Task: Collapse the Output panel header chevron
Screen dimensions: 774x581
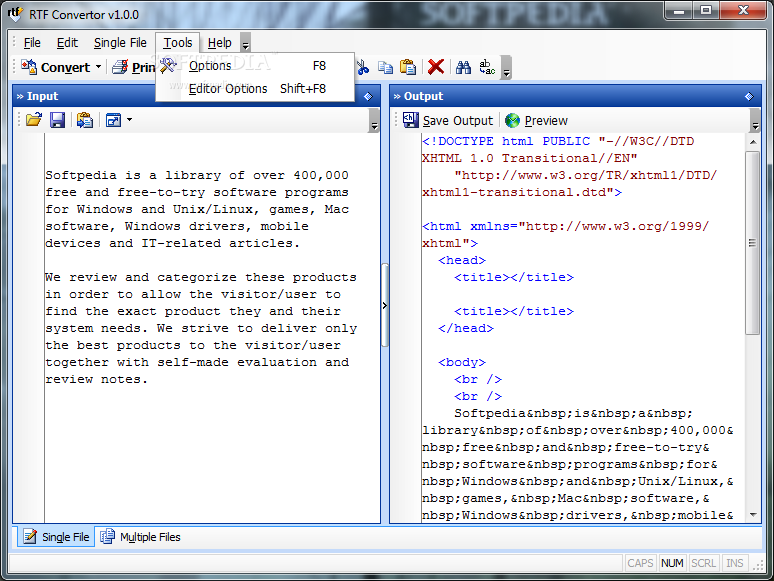Action: [397, 96]
